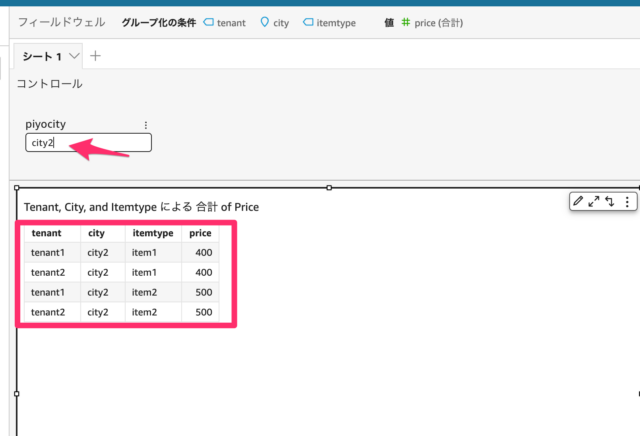Click the city geolocation pin icon
The height and width of the screenshot is (436, 640).
pos(264,22)
